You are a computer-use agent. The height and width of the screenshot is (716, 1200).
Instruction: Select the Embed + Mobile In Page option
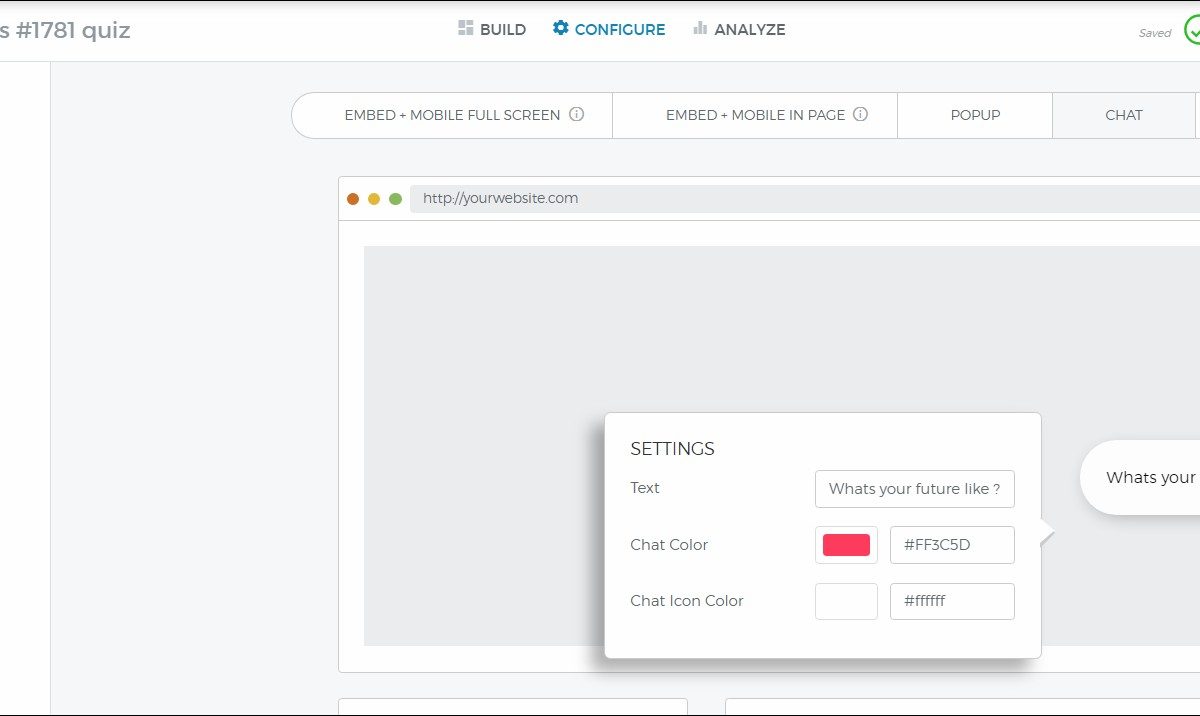[755, 115]
